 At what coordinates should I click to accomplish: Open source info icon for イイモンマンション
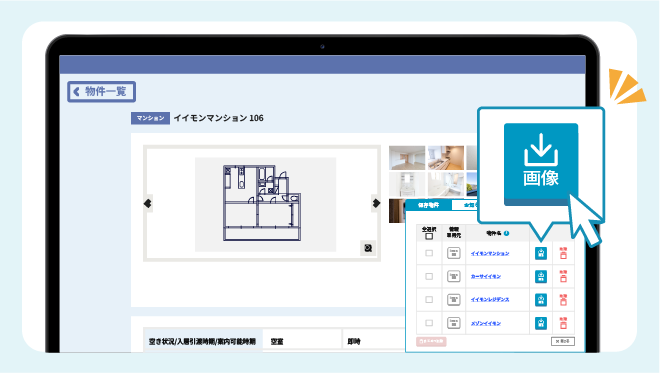453,253
